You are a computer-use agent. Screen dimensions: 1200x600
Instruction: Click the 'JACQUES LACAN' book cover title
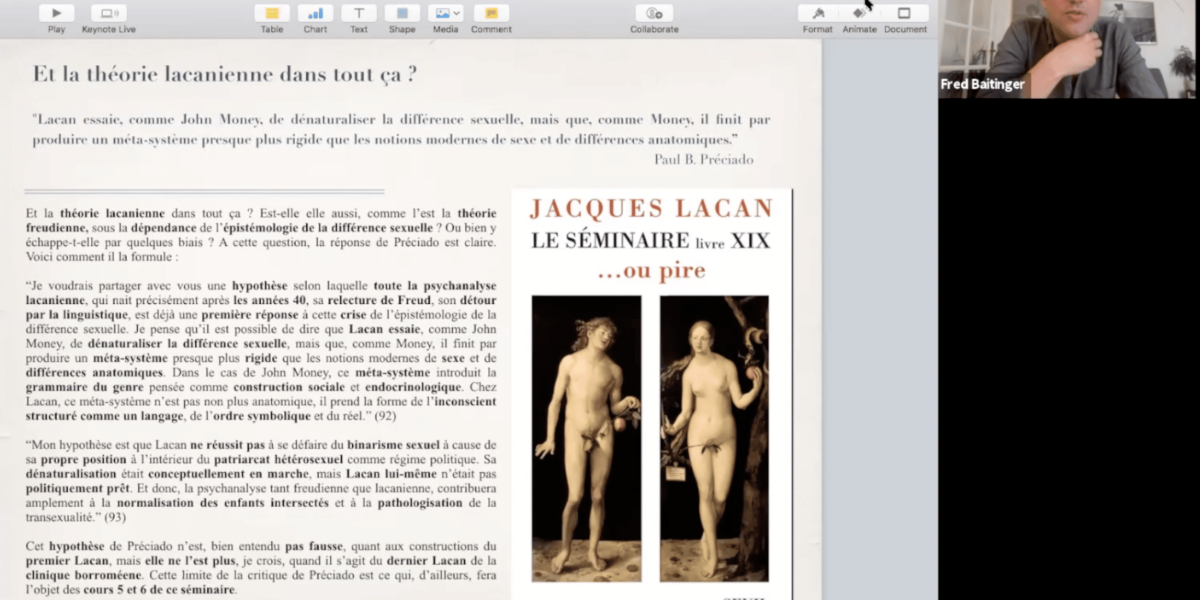[x=651, y=209]
